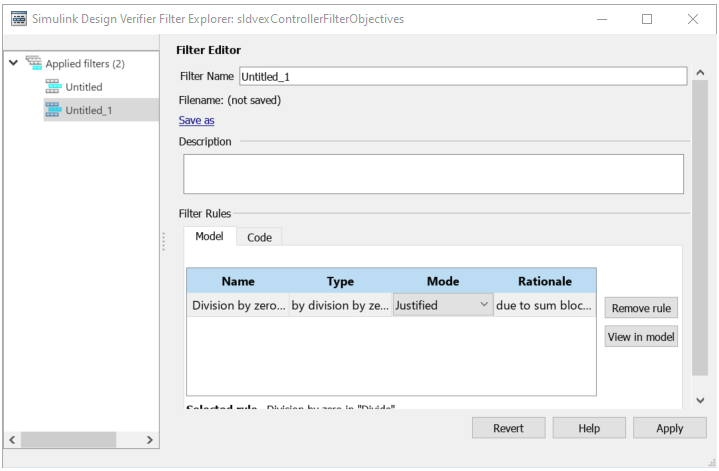Viewport: 719px width, 471px height.
Task: Click the Rationale cell of the rule
Action: [x=544, y=305]
